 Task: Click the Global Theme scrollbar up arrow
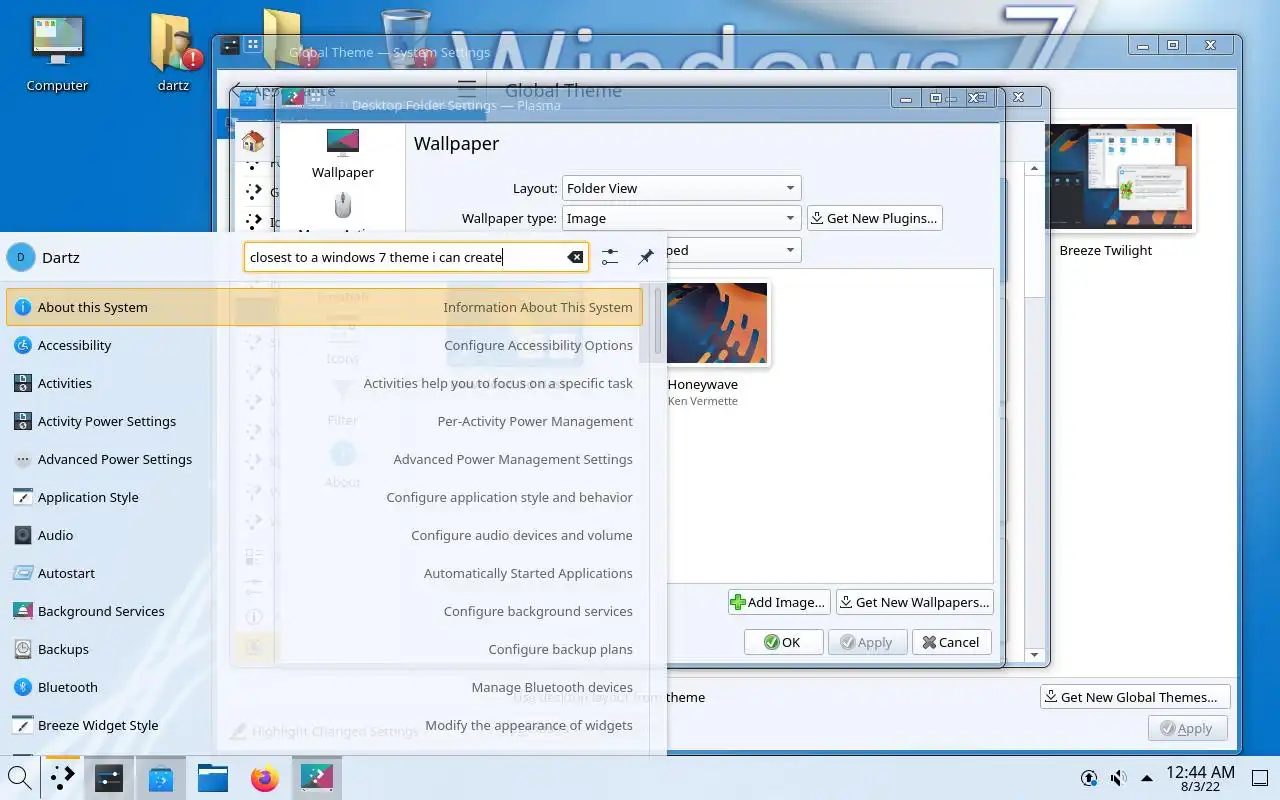(x=1035, y=169)
